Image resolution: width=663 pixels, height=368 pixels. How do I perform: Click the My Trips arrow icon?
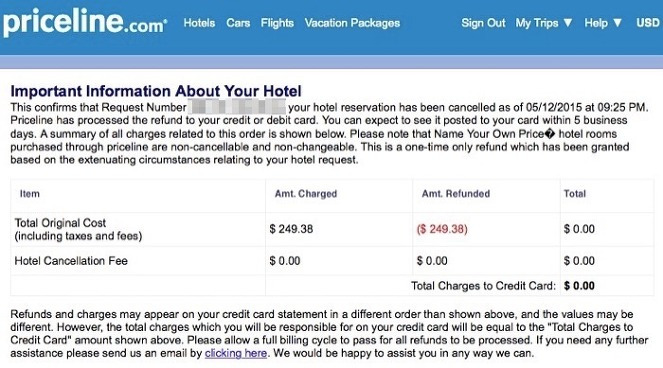[568, 23]
